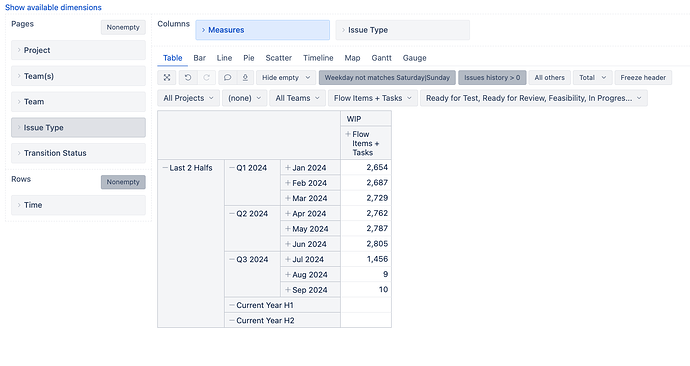The image size is (690, 366).
Task: Click the export download icon
Action: coord(245,77)
